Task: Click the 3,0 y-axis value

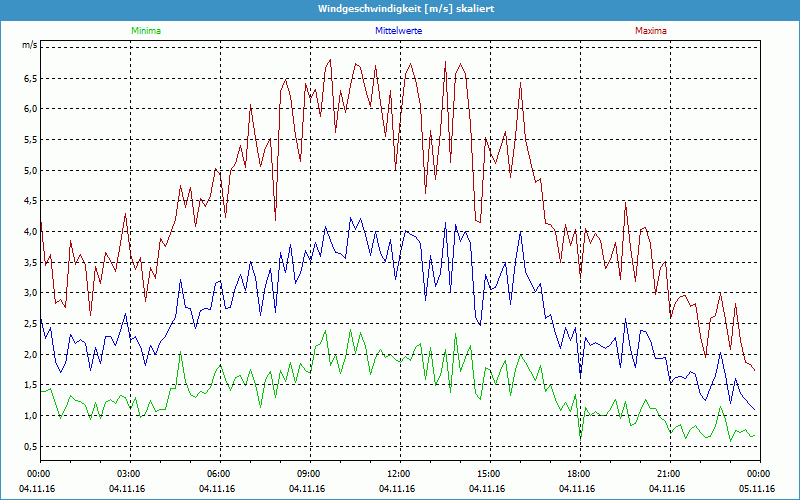Action: coord(30,293)
